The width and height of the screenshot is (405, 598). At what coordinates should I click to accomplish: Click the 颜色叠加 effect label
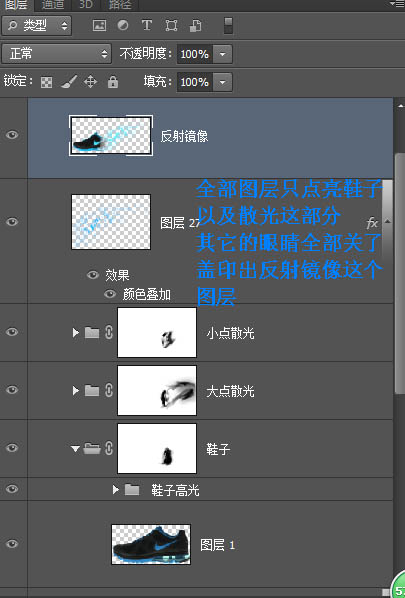pyautogui.click(x=147, y=294)
